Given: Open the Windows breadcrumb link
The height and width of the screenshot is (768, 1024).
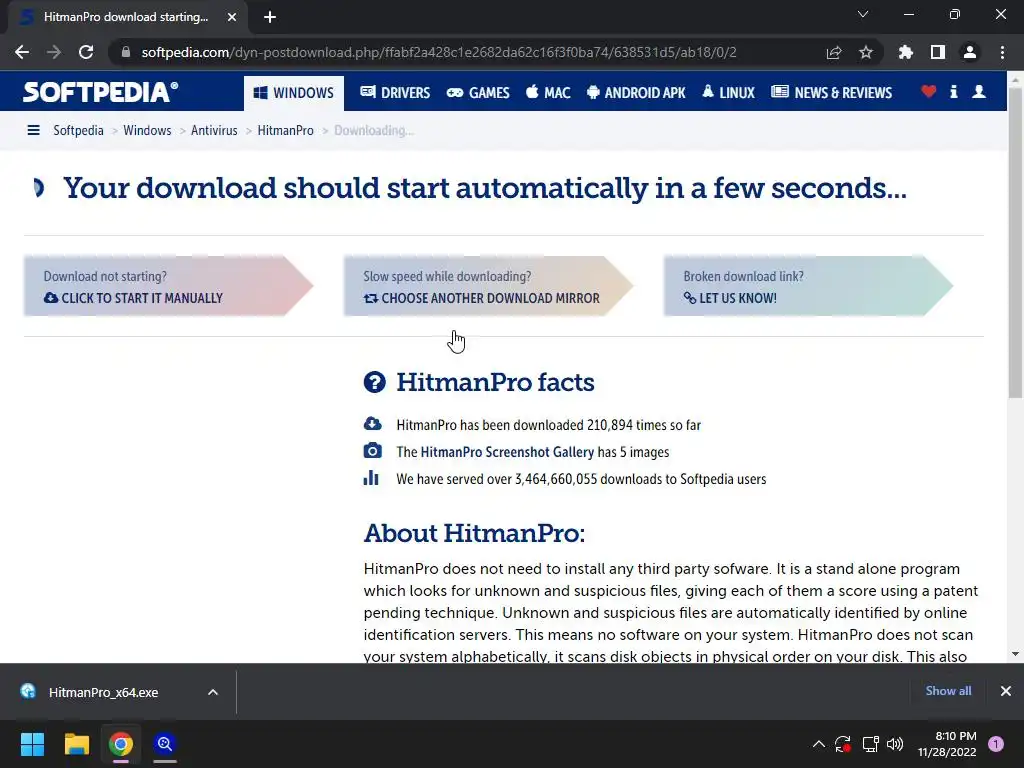Looking at the screenshot, I should pos(147,130).
